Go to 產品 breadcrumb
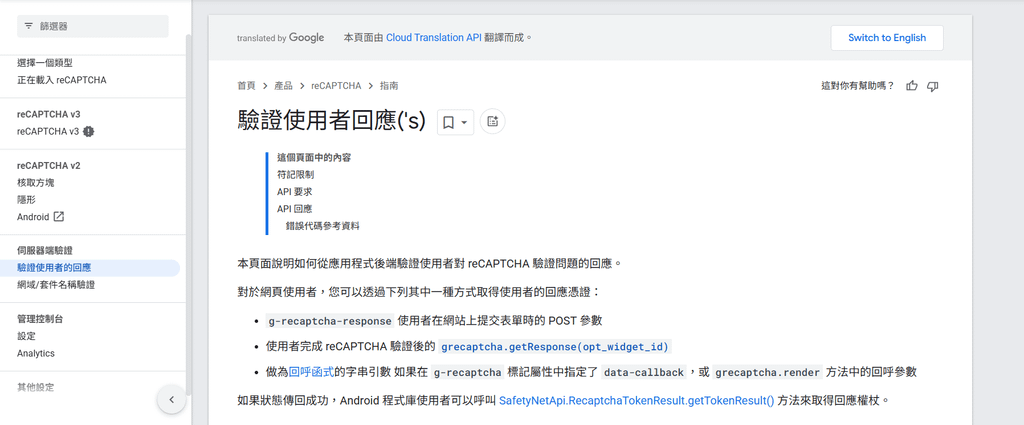 [x=283, y=86]
